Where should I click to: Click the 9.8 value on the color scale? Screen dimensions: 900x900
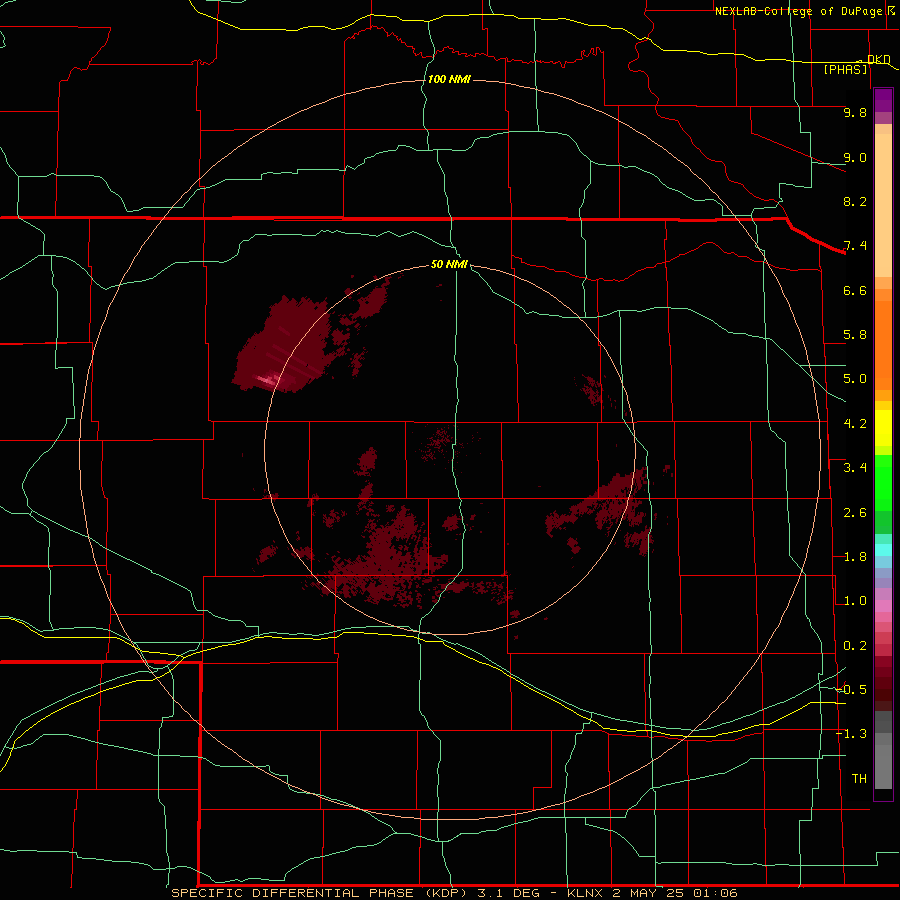[855, 112]
